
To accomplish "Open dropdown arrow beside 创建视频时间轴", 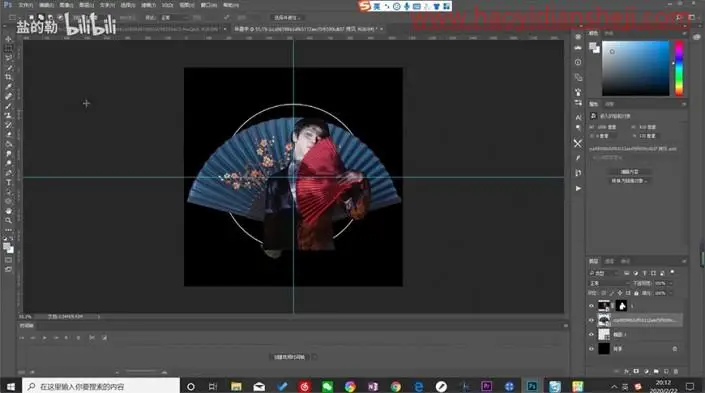I will tap(314, 357).
